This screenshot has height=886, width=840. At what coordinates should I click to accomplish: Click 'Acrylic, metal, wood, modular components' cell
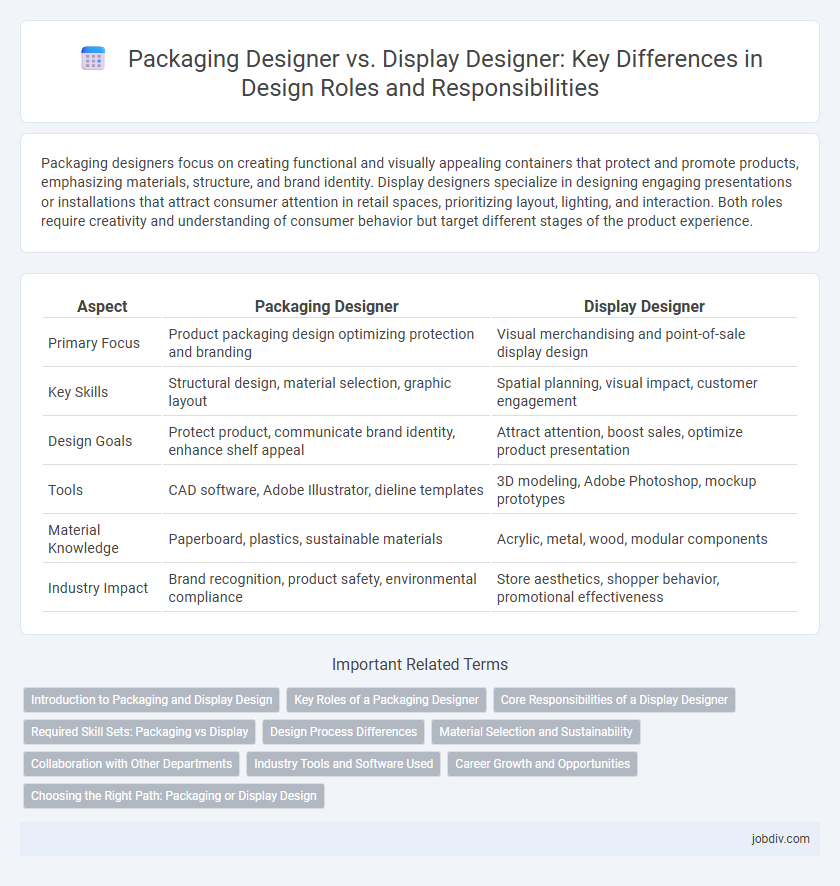pos(644,539)
